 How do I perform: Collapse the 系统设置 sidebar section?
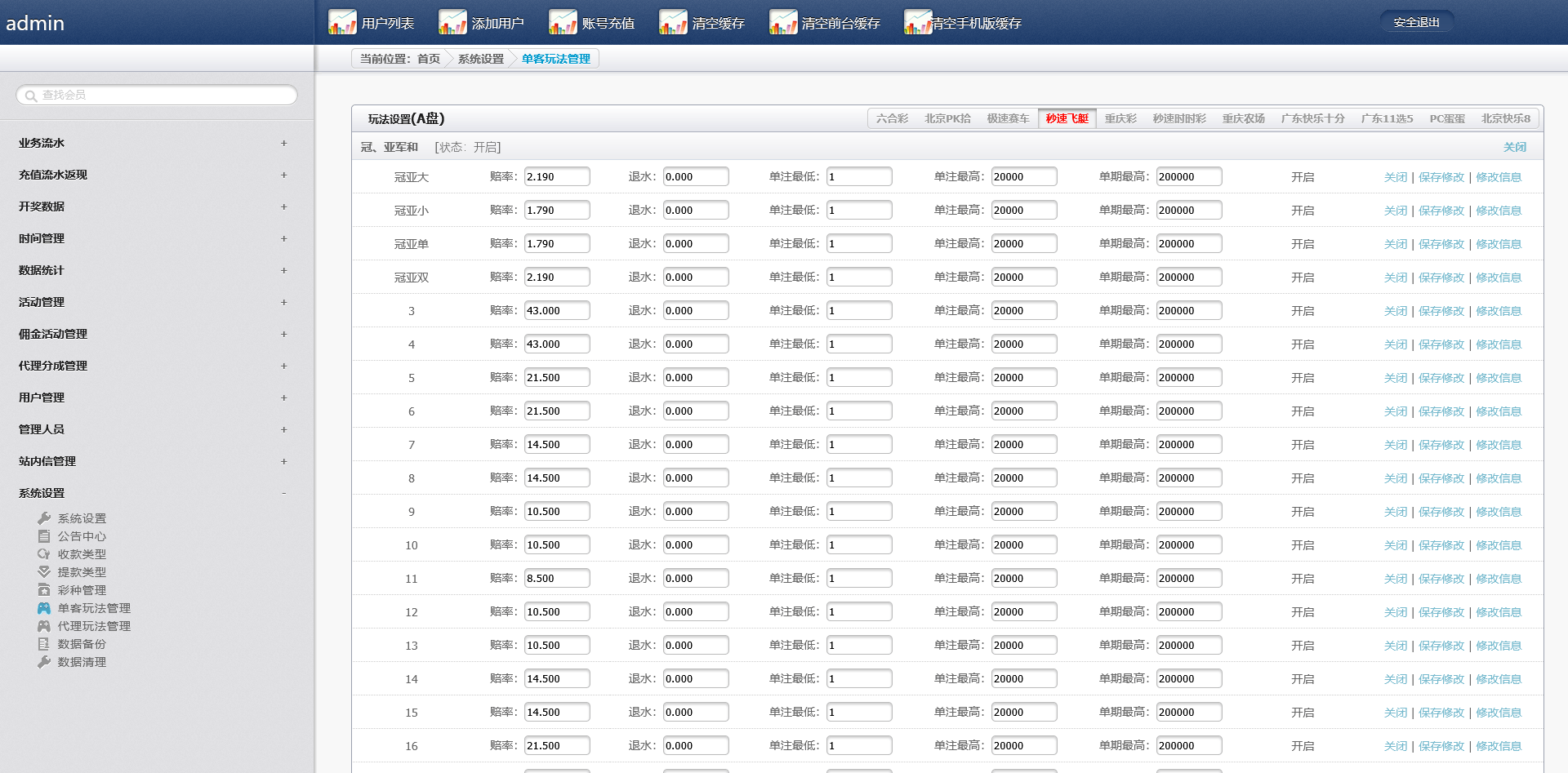pyautogui.click(x=283, y=493)
